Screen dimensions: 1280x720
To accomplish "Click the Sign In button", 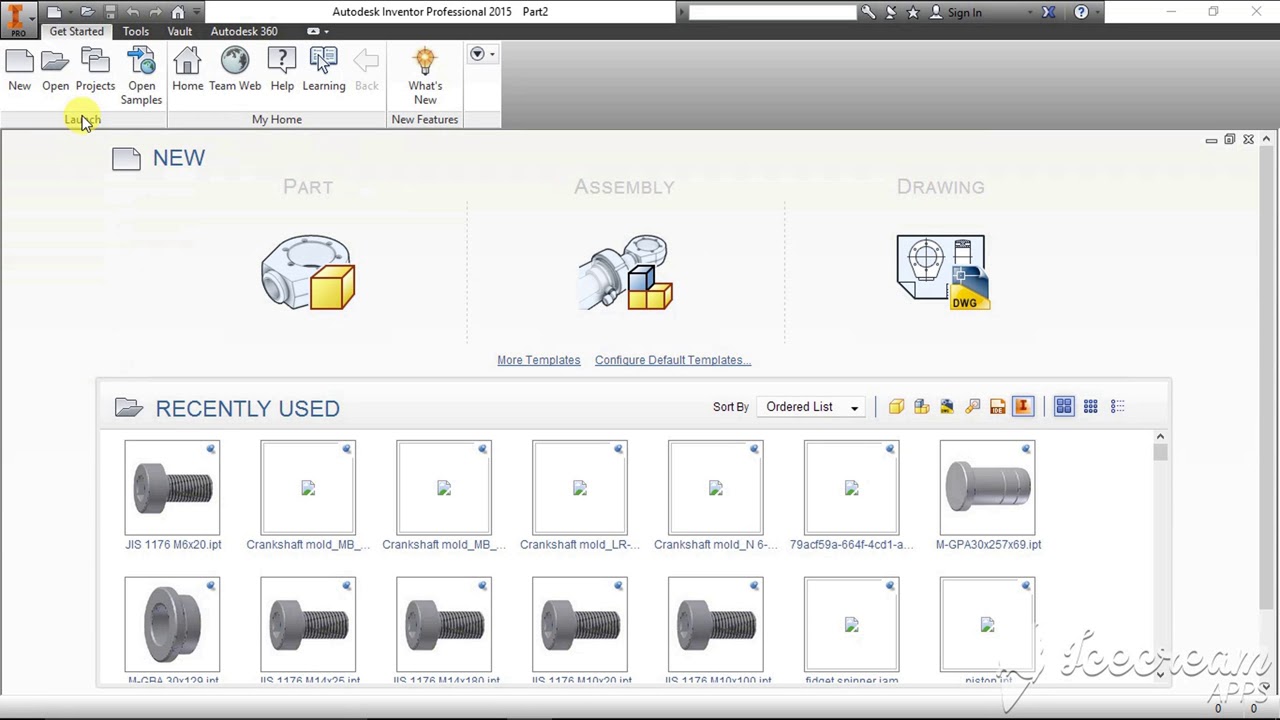I will (956, 12).
